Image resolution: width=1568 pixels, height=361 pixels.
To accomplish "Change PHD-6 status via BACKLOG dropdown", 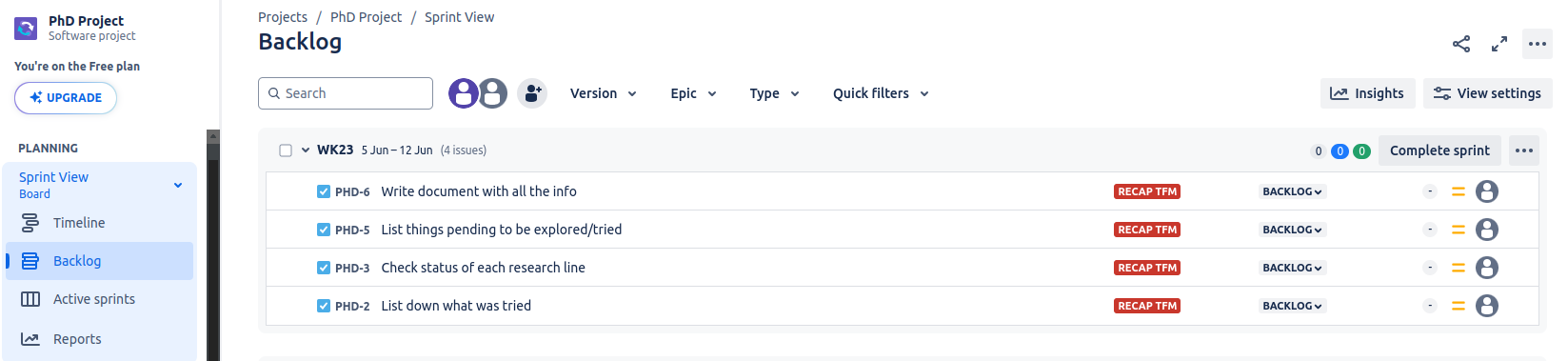I will click(x=1292, y=191).
